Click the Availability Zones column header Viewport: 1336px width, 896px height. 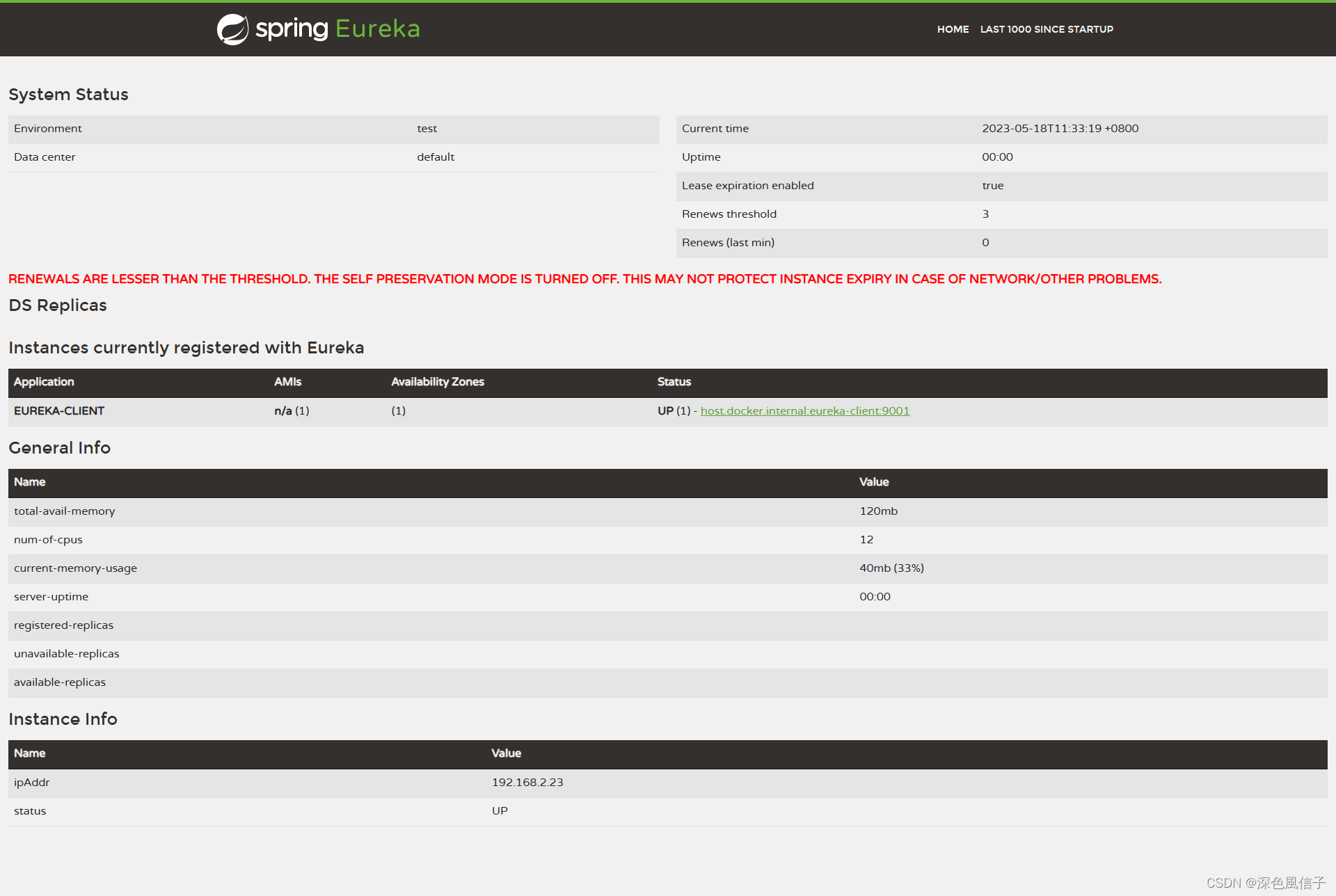click(x=438, y=382)
